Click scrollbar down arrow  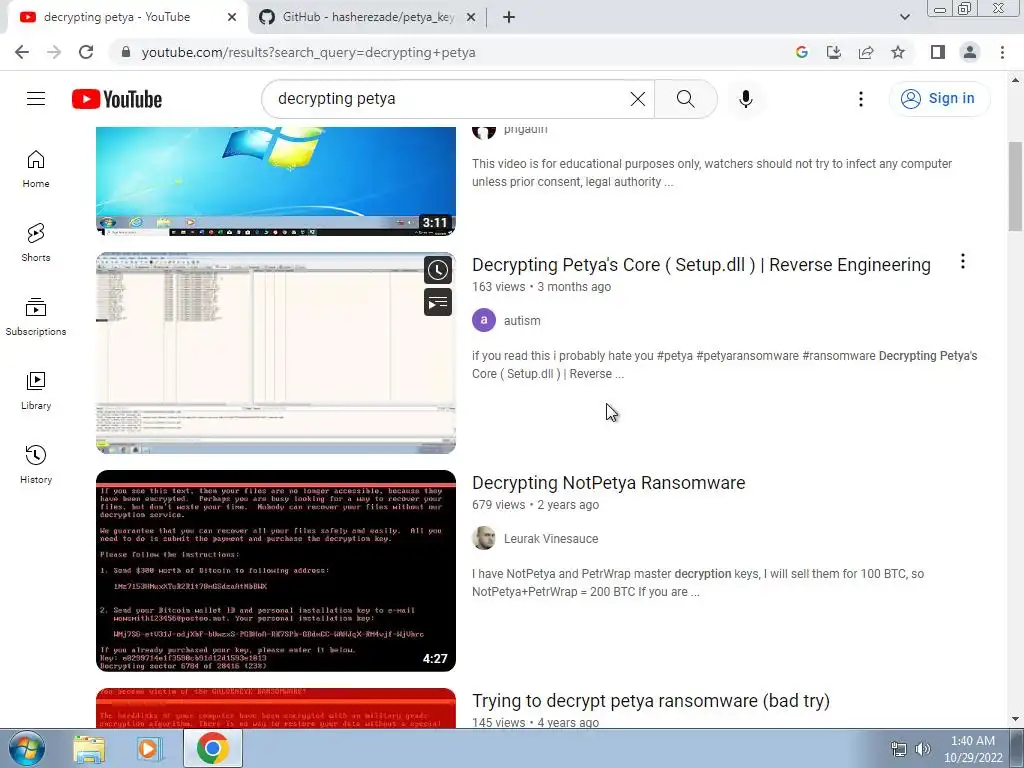pos(1015,719)
